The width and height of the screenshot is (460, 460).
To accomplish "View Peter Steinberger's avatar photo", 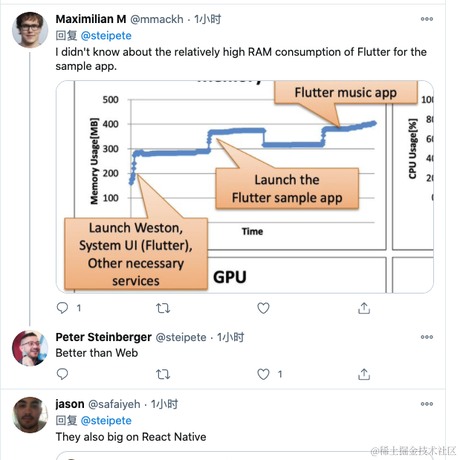I will click(x=30, y=348).
